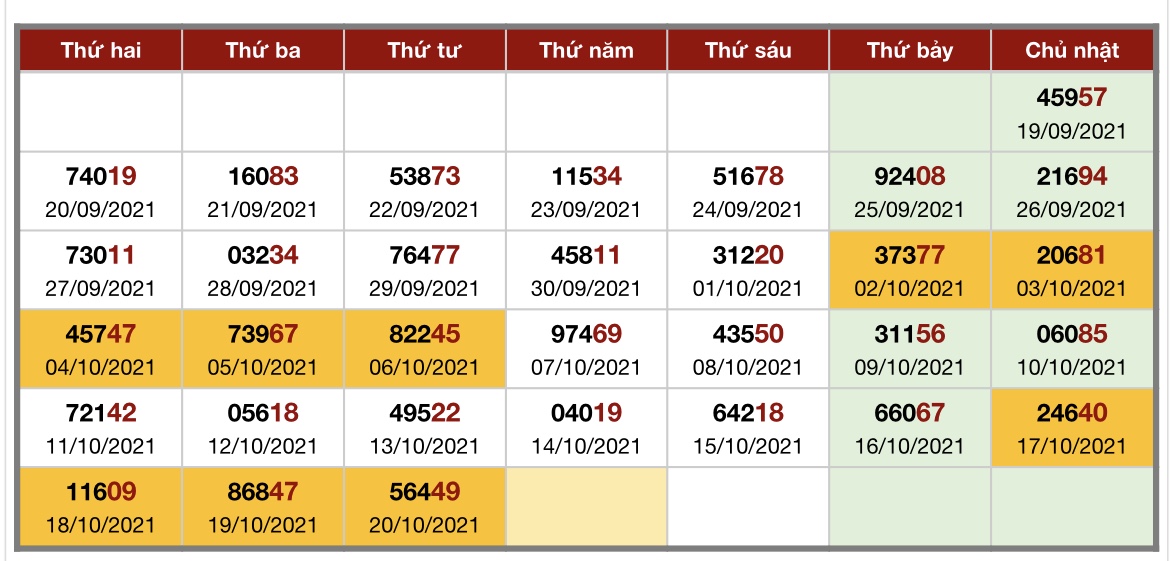1170x561 pixels.
Task: Click the Thứ sáu column header
Action: coord(748,50)
